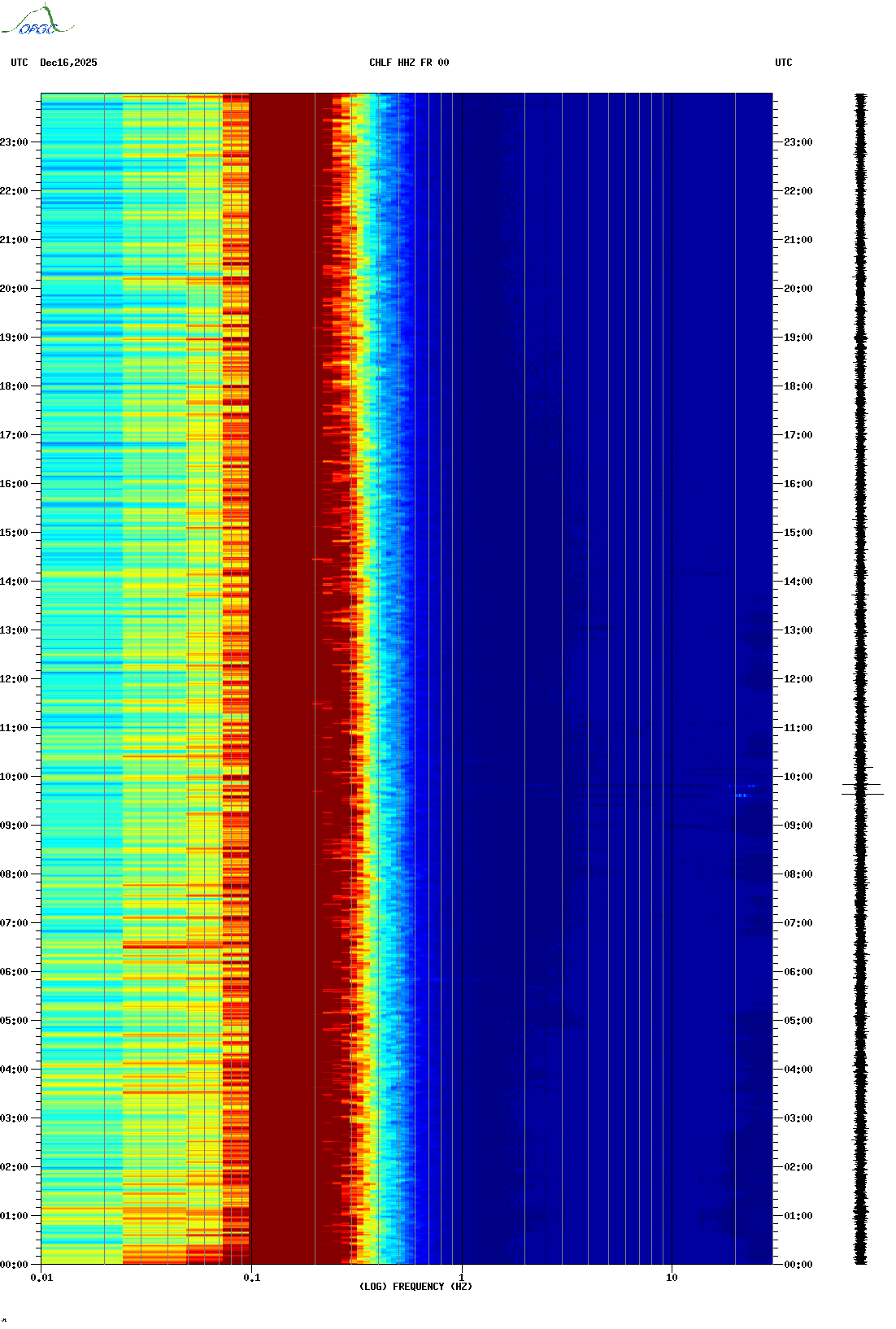Click the 0.01 frequency axis label
This screenshot has width=896, height=1329.
coord(41,1278)
